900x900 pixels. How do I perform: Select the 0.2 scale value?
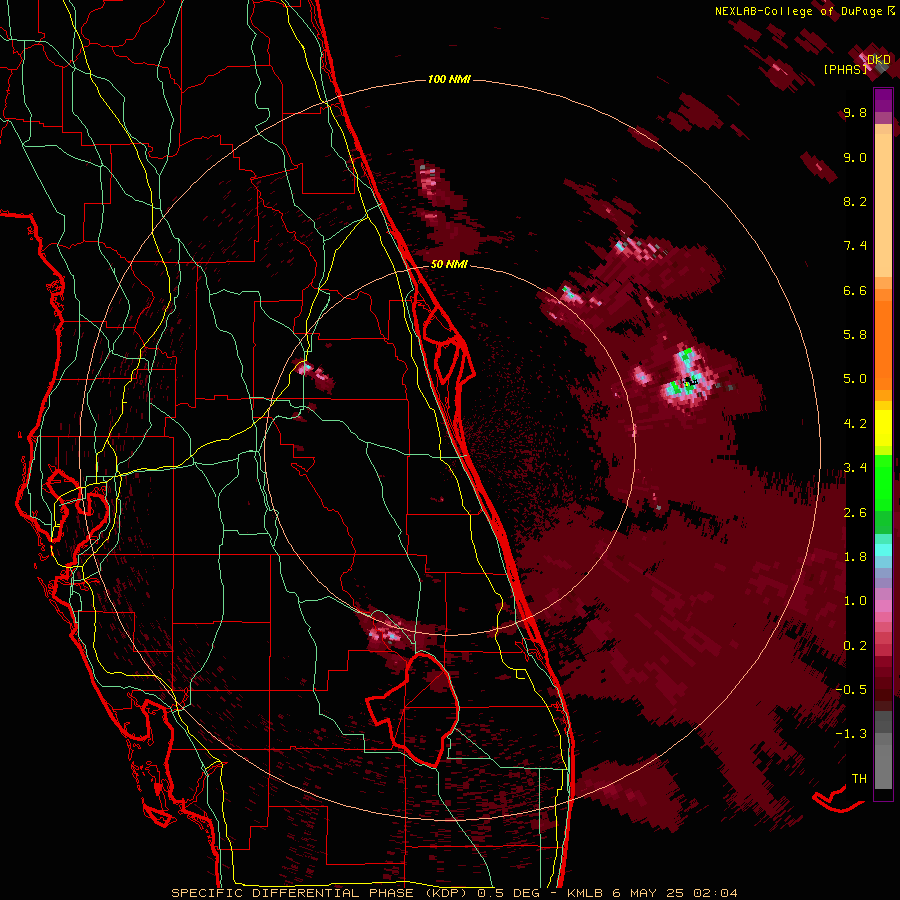click(855, 646)
